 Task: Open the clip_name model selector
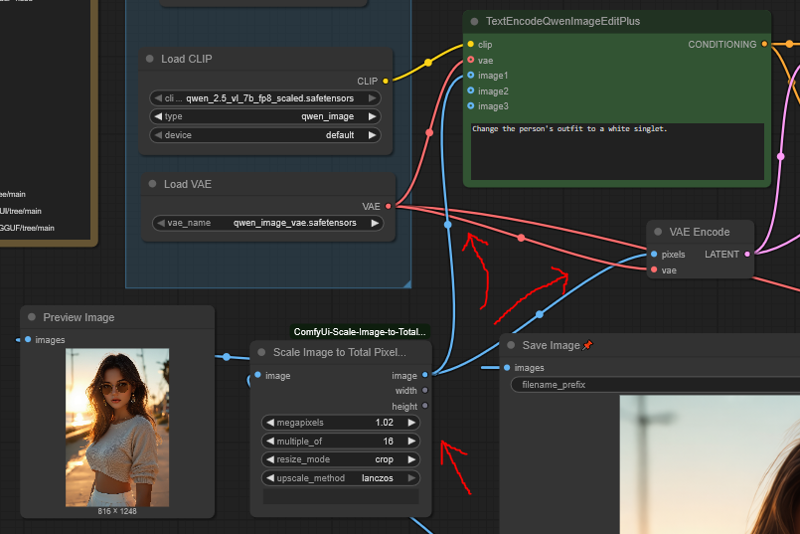pos(266,98)
